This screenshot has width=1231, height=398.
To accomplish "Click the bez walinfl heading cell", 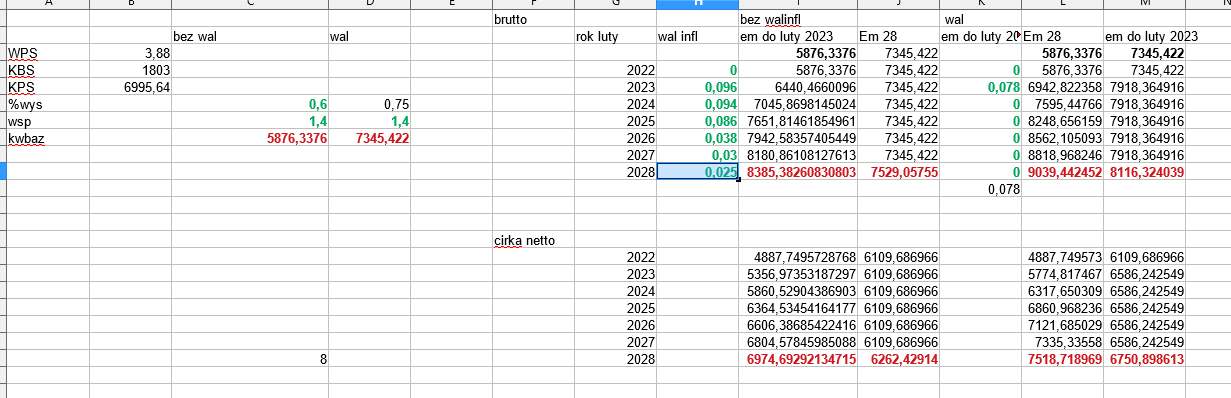I will [x=798, y=19].
